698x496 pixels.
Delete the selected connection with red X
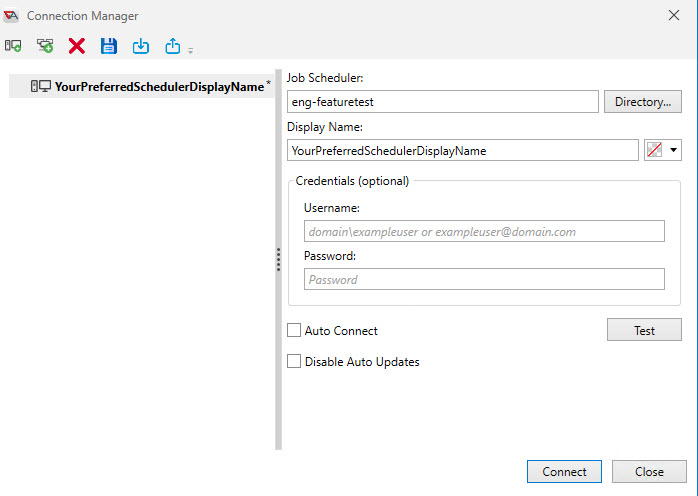(x=77, y=46)
